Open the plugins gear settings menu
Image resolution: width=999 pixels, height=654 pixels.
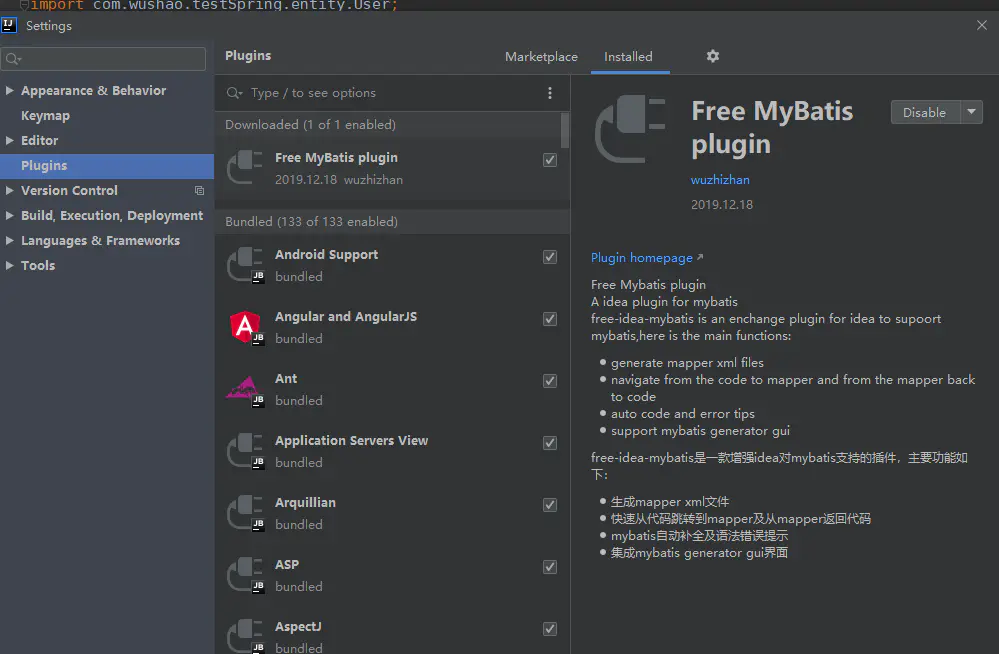(x=712, y=56)
